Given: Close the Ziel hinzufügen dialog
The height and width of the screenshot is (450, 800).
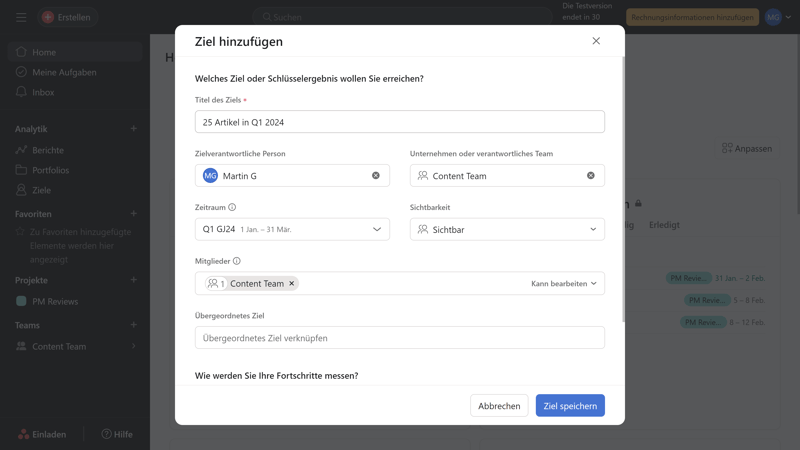Looking at the screenshot, I should tap(596, 41).
